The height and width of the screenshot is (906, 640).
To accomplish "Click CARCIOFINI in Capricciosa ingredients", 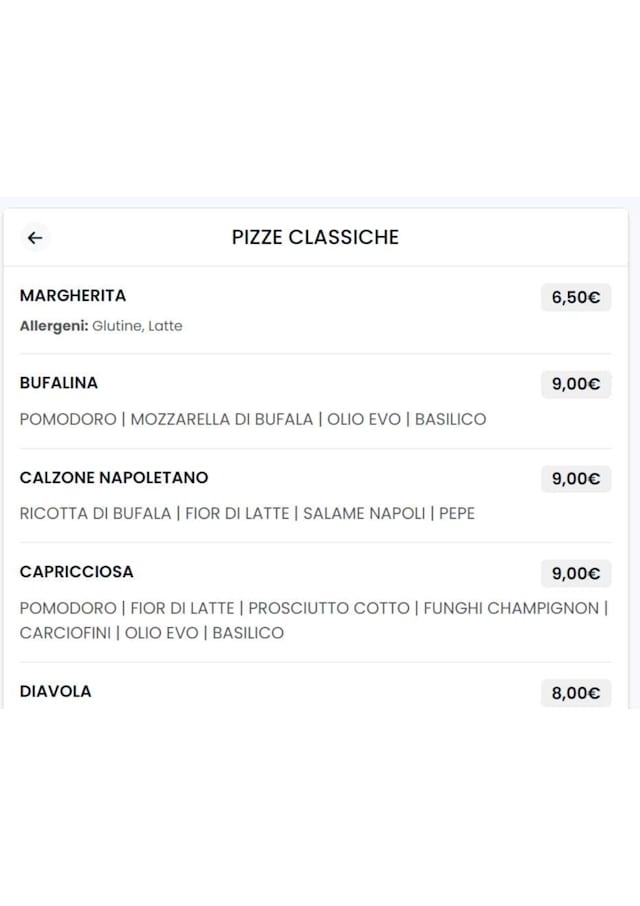I will click(64, 633).
